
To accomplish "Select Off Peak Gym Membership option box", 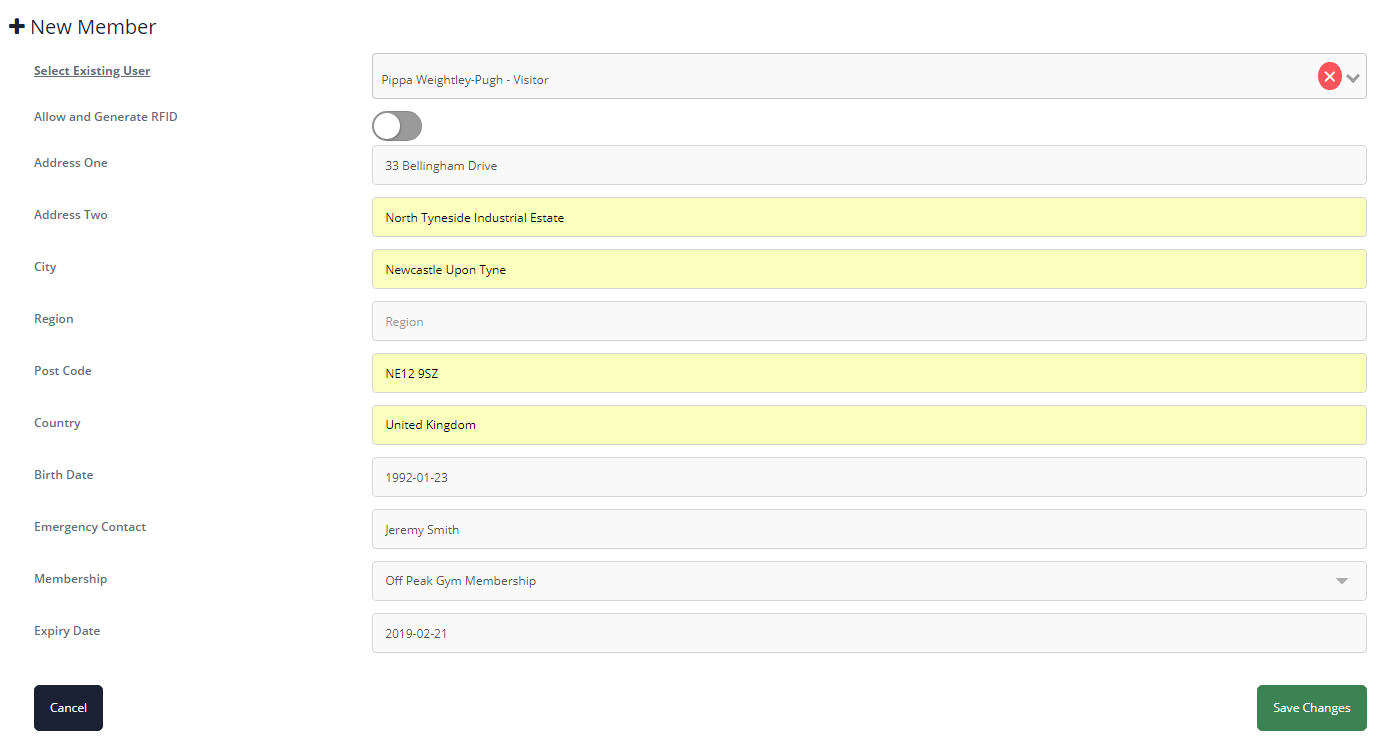I will pyautogui.click(x=869, y=581).
